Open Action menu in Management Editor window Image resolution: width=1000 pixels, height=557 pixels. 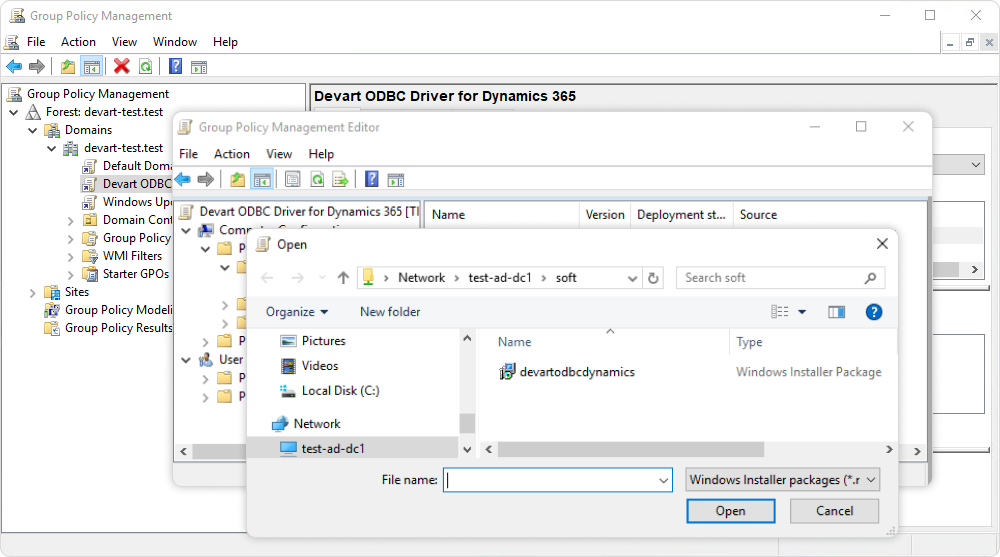[232, 154]
